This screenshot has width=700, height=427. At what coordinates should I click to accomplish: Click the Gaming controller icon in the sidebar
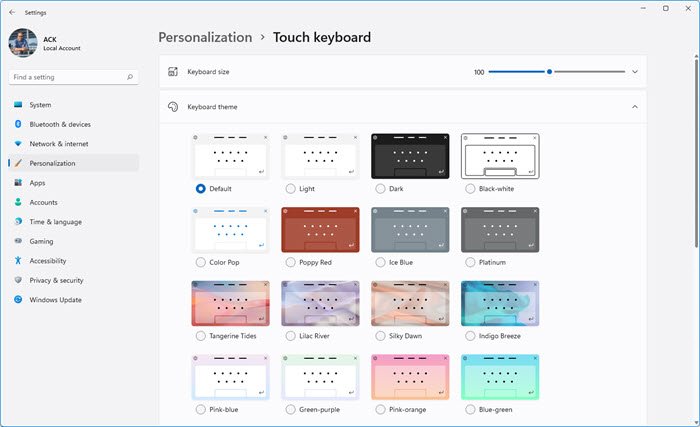tap(18, 241)
